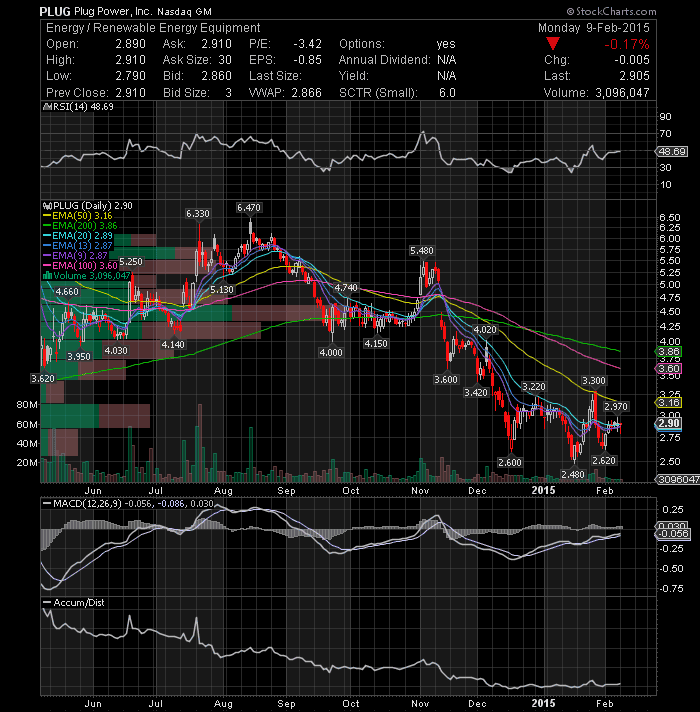Click the -0.056 MACD axis tag
This screenshot has width=700, height=712.
[673, 534]
